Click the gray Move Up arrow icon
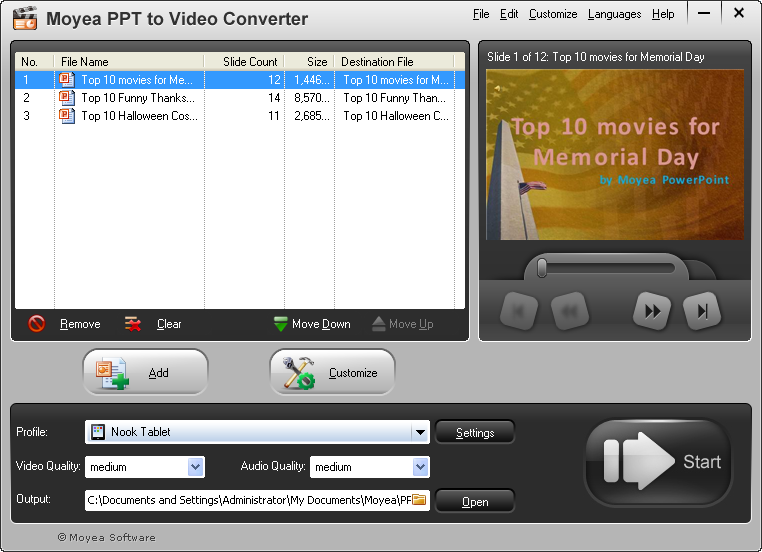This screenshot has width=762, height=552. [379, 324]
